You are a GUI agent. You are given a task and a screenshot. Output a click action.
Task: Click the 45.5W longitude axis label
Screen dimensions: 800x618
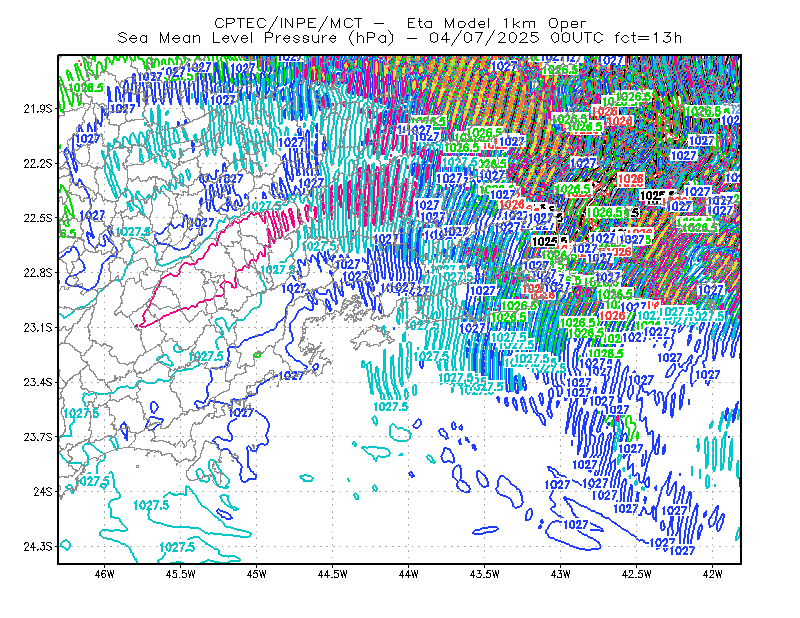(181, 574)
